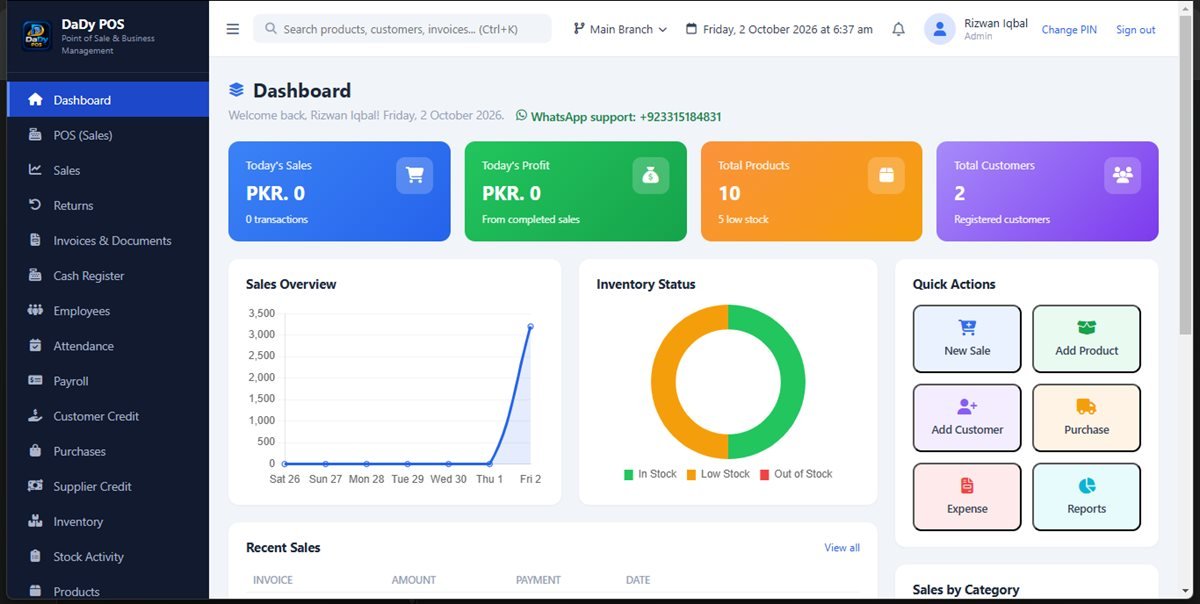
Task: Open the Main Branch dropdown
Action: coord(620,29)
